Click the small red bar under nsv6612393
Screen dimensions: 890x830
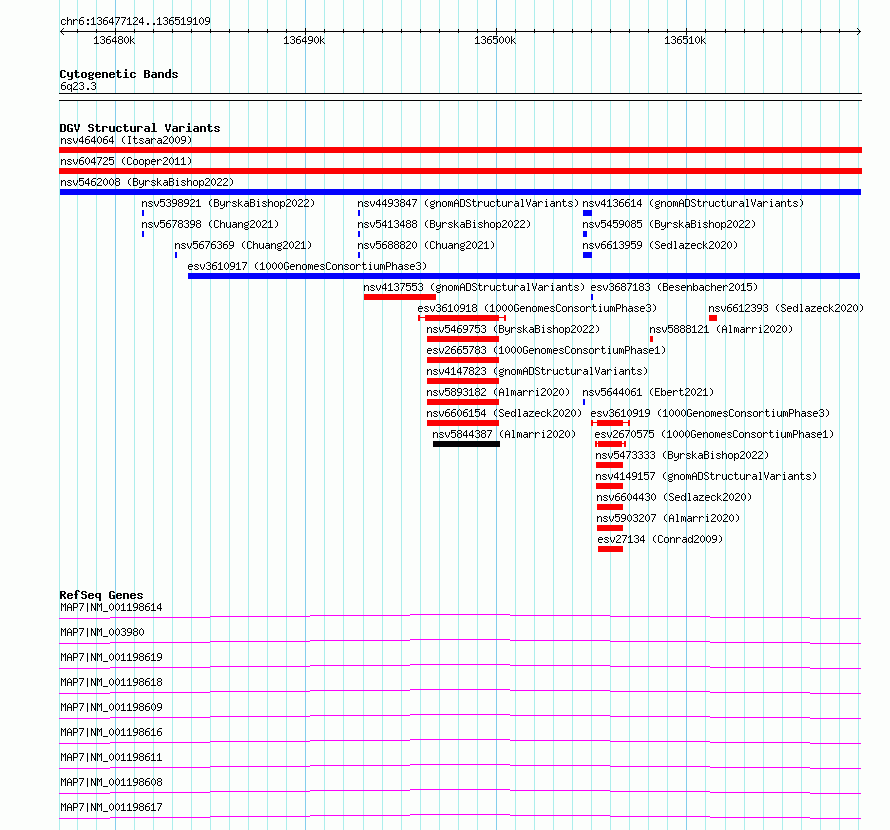(713, 318)
